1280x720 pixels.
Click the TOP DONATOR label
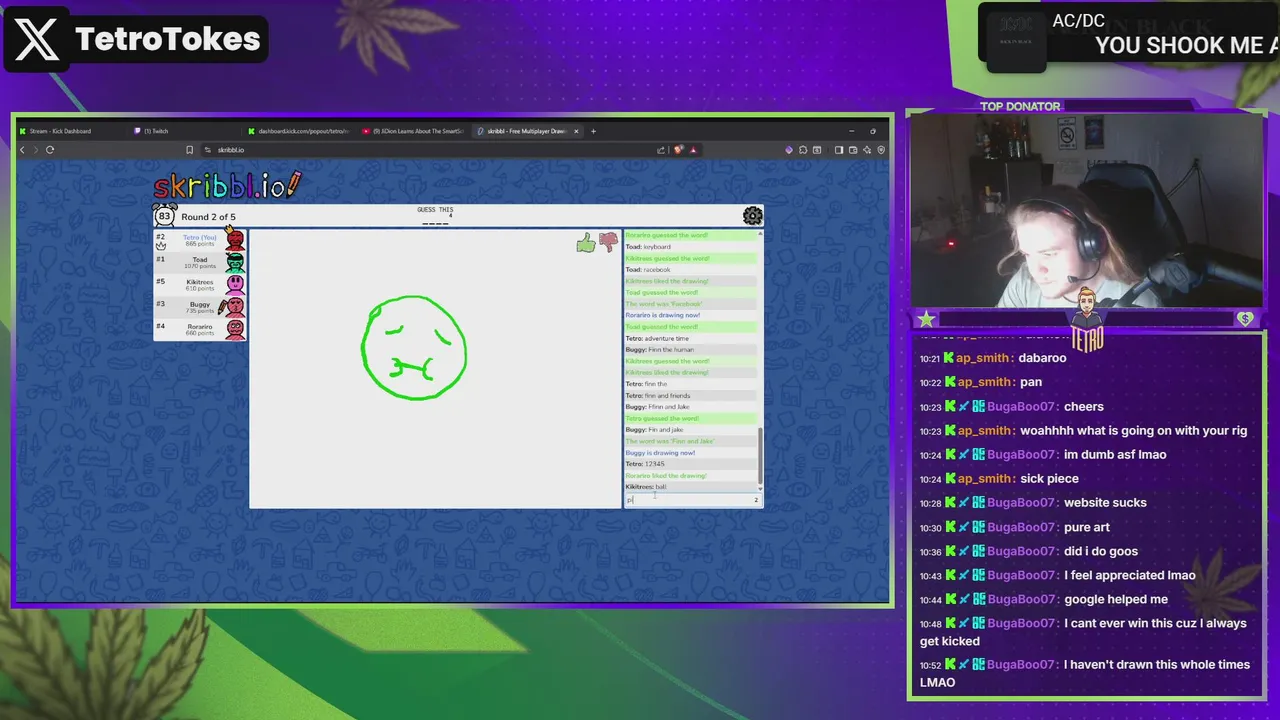[x=1020, y=106]
